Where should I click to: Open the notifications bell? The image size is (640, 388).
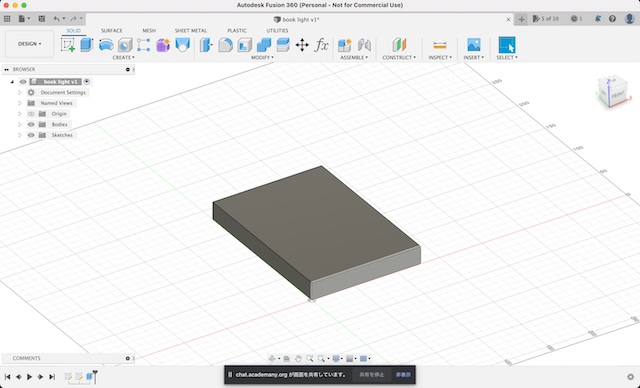pyautogui.click(x=598, y=19)
